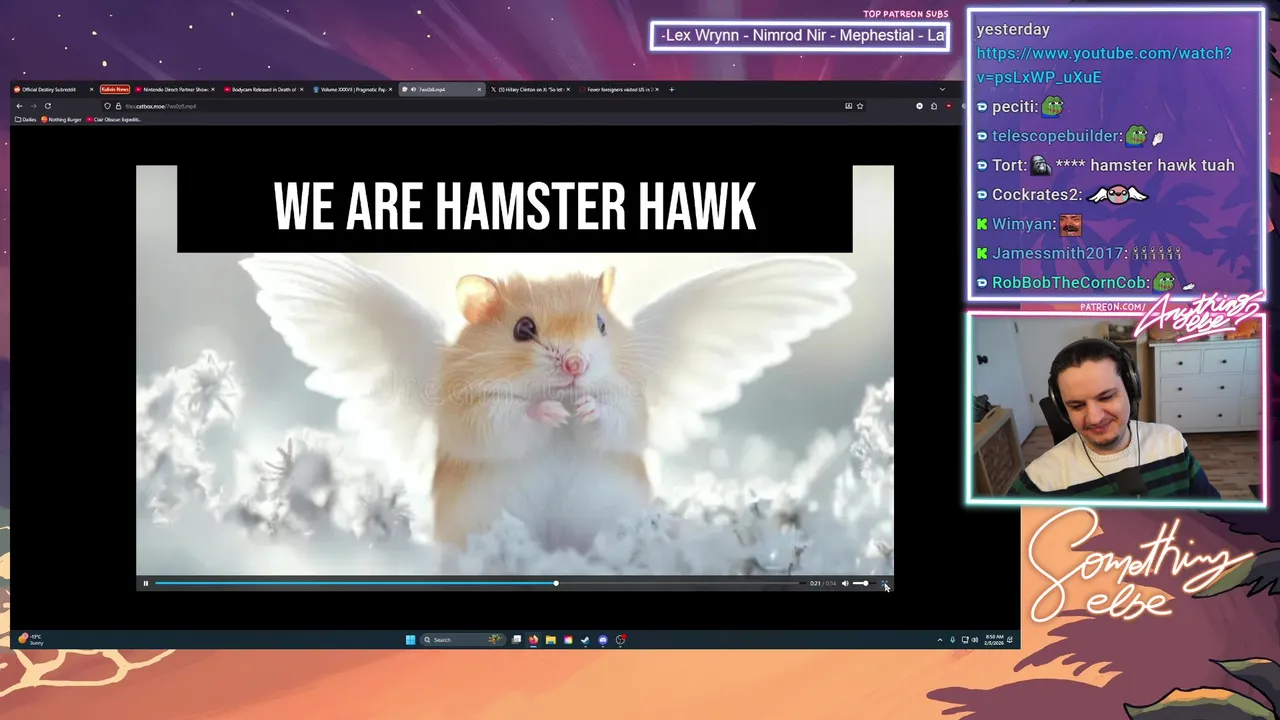Open Windows Start menu
1280x720 pixels.
(x=410, y=640)
